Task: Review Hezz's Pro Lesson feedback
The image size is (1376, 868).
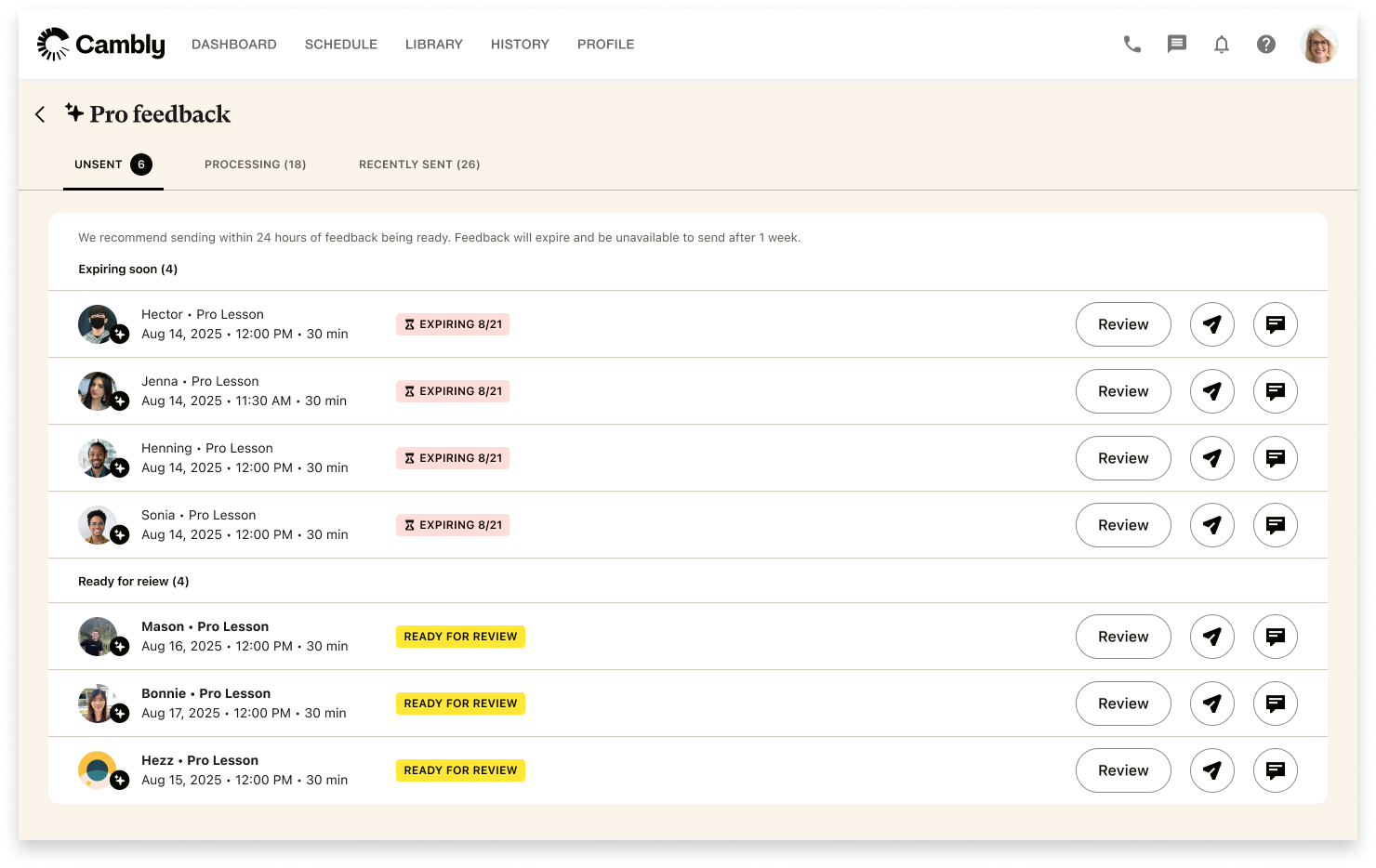Action: click(x=1123, y=770)
